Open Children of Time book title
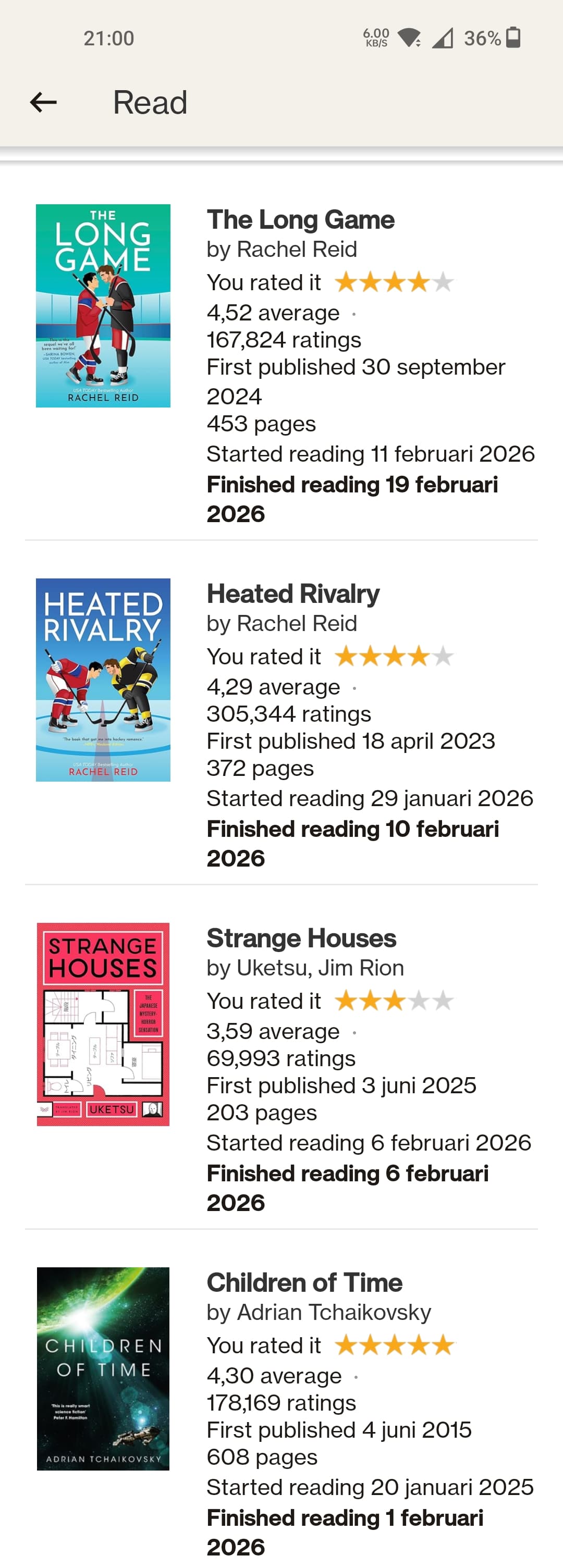 304,1282
